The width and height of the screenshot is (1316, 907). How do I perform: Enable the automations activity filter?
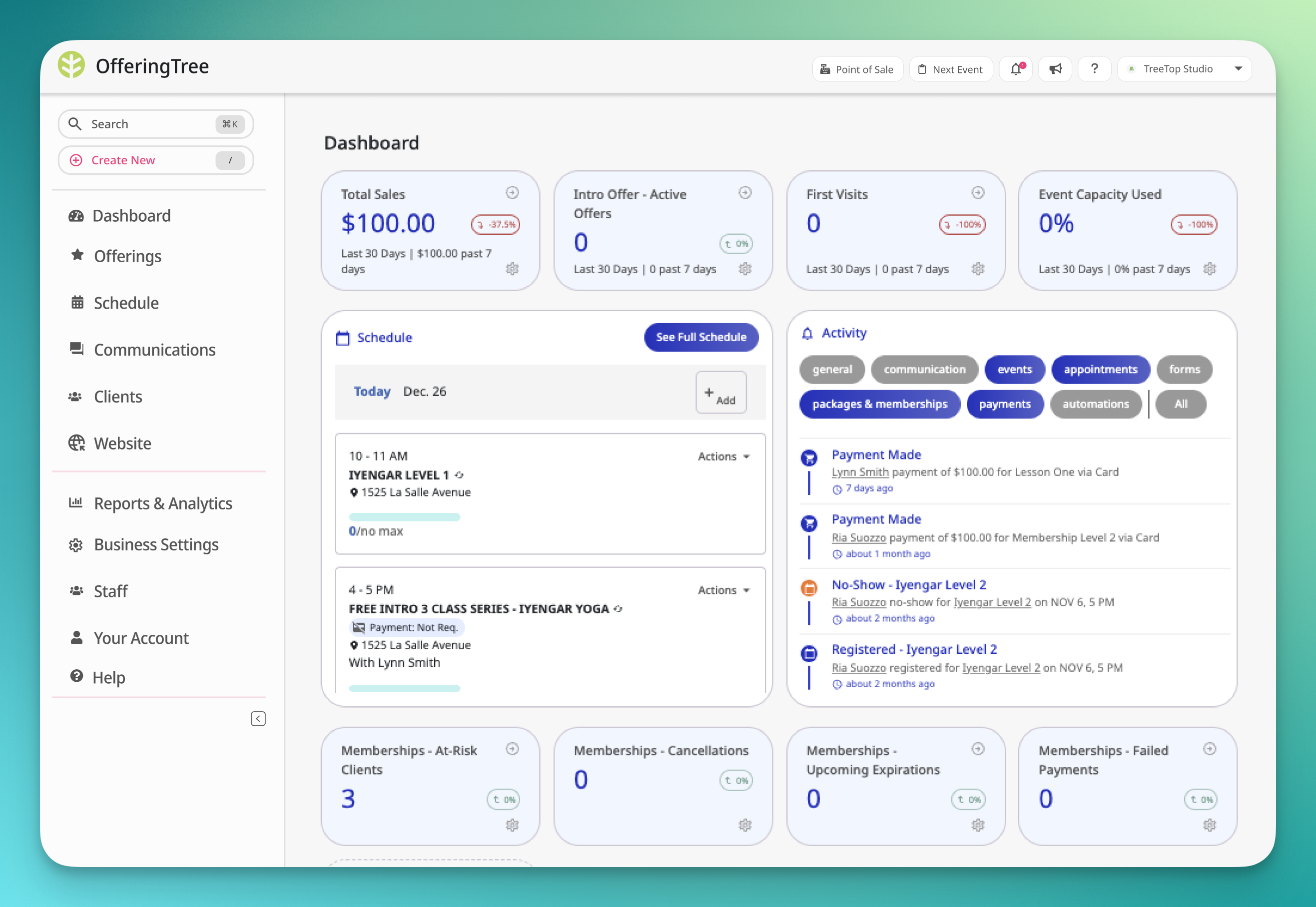(x=1096, y=404)
